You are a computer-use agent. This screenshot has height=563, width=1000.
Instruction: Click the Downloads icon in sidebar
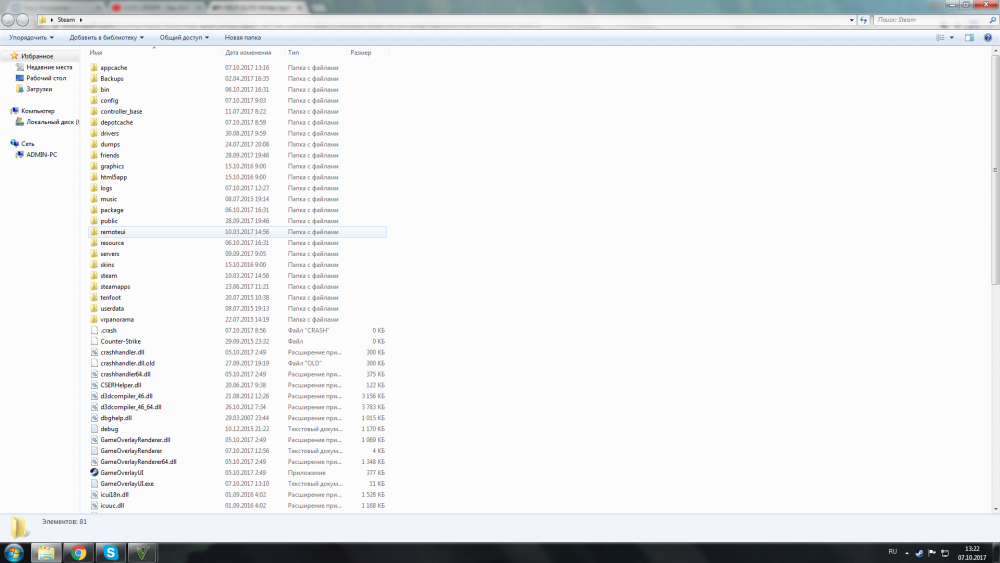20,89
